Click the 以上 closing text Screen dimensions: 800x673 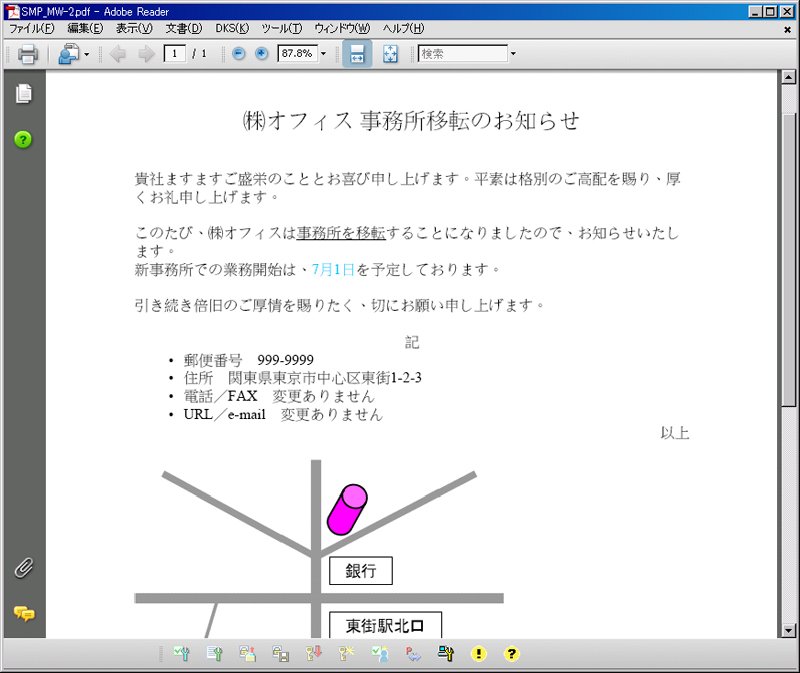coord(674,433)
